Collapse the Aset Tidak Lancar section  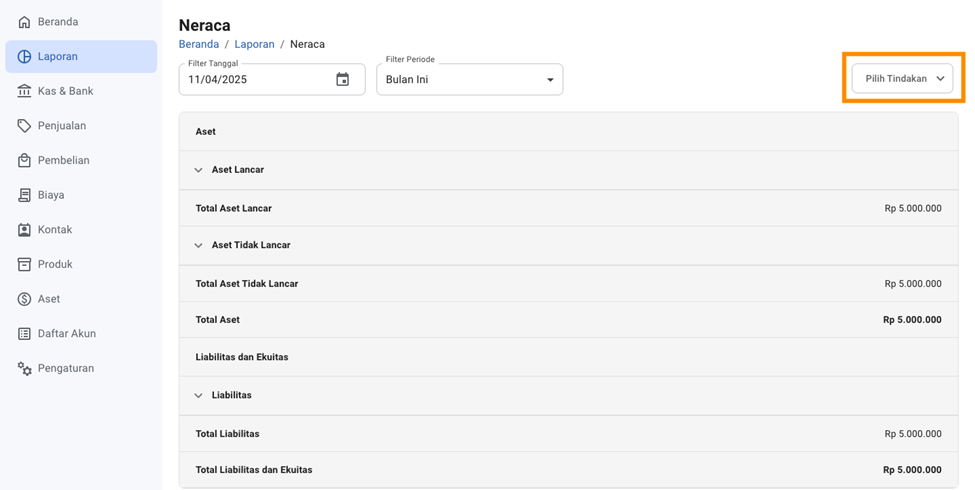pyautogui.click(x=198, y=245)
